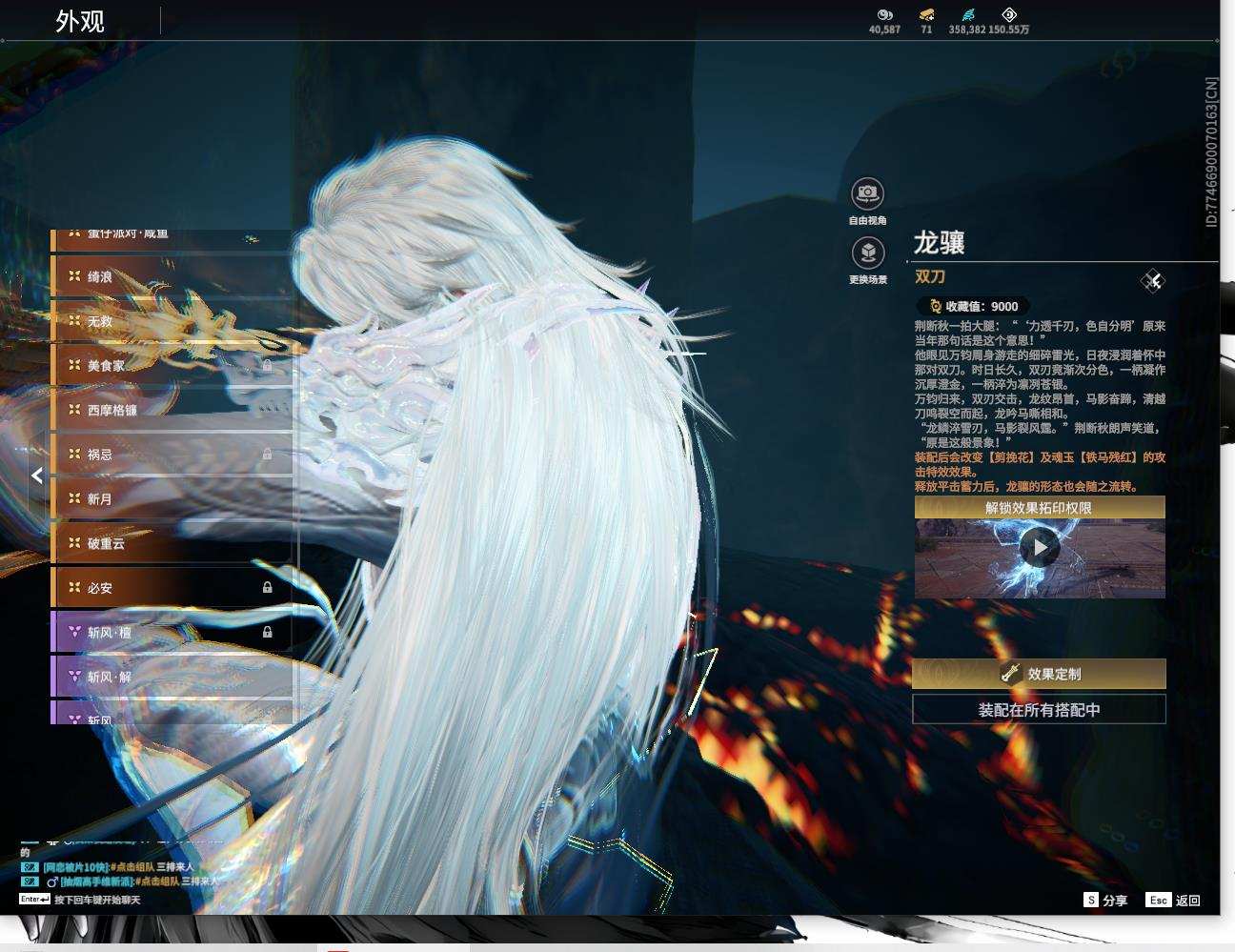Click the 外观 page title

tap(80, 21)
